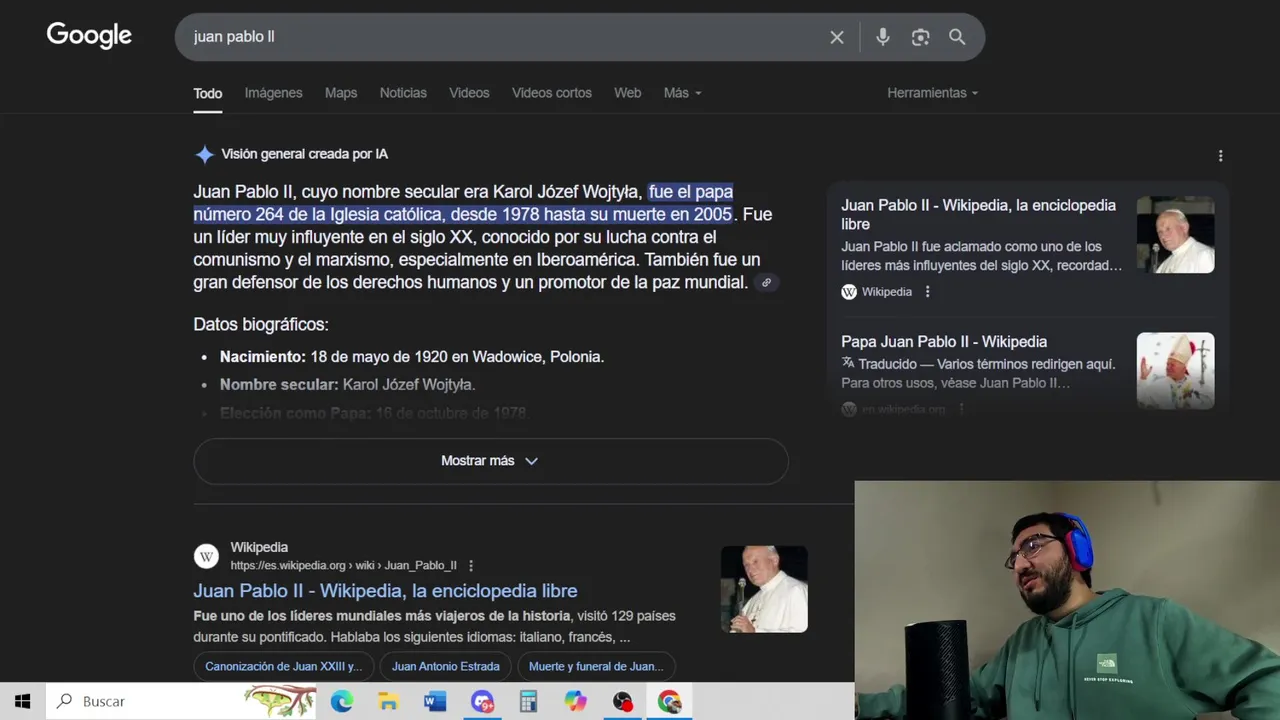Open 'Canonización de Juan XXIII y...' sitelink
Viewport: 1280px width, 720px height.
pos(283,666)
